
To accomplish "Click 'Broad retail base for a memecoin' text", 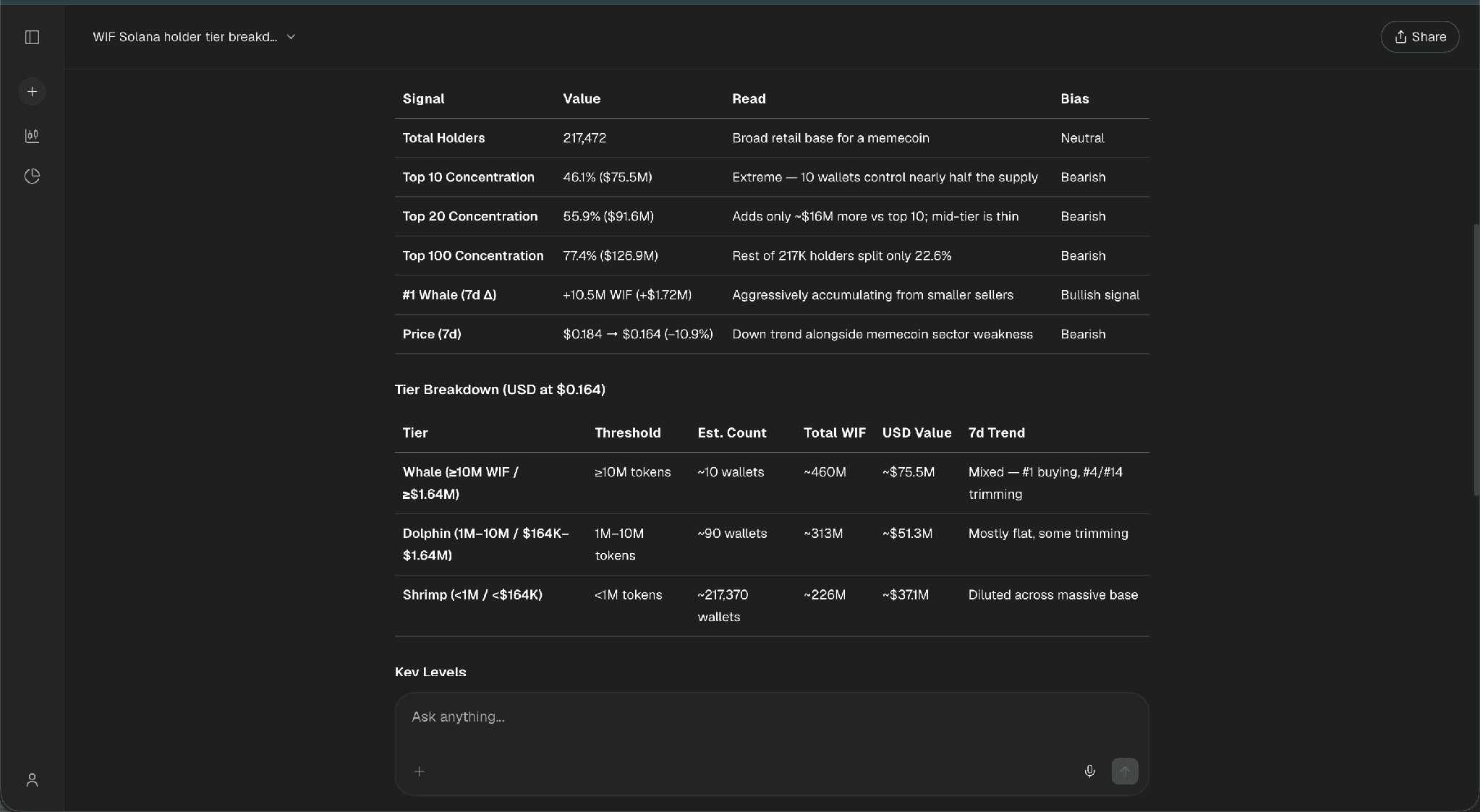I will point(830,138).
